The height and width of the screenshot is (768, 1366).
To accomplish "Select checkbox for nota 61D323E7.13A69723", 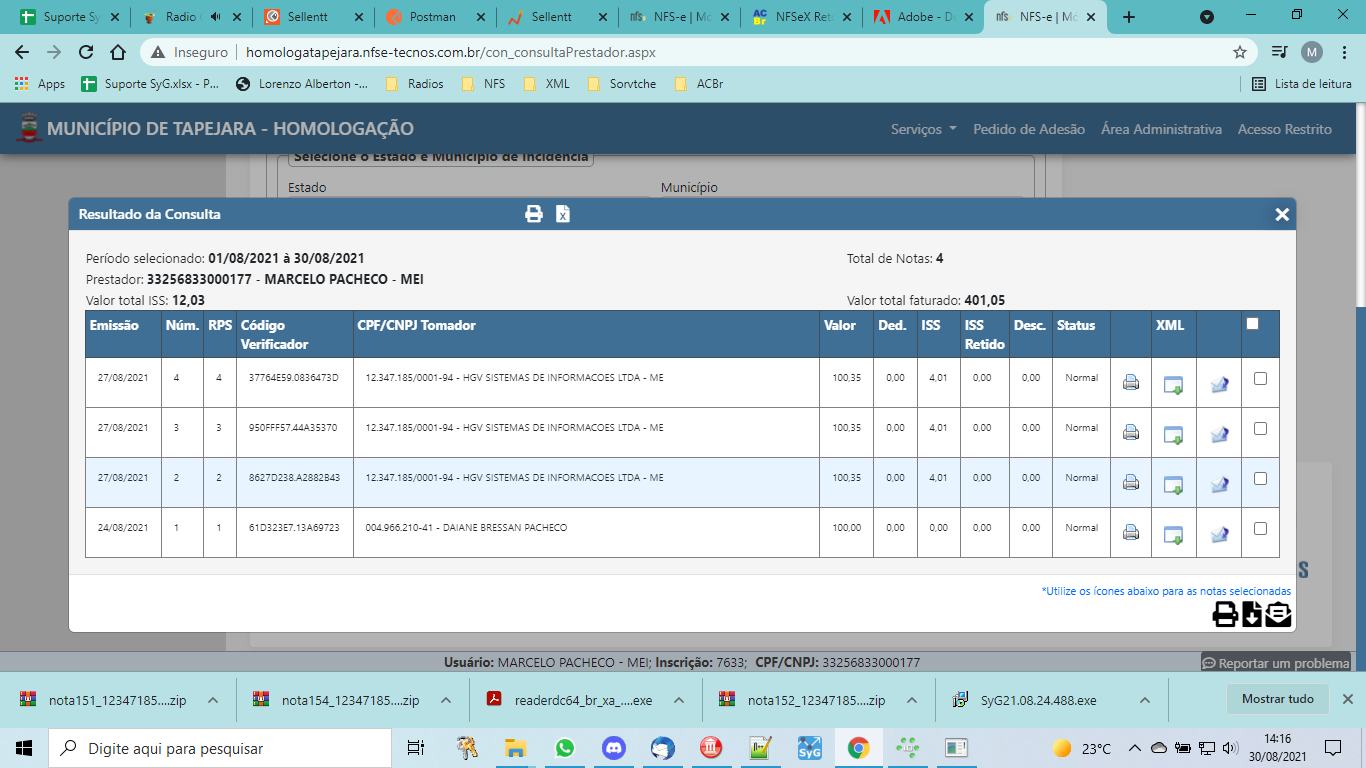I will [1260, 528].
